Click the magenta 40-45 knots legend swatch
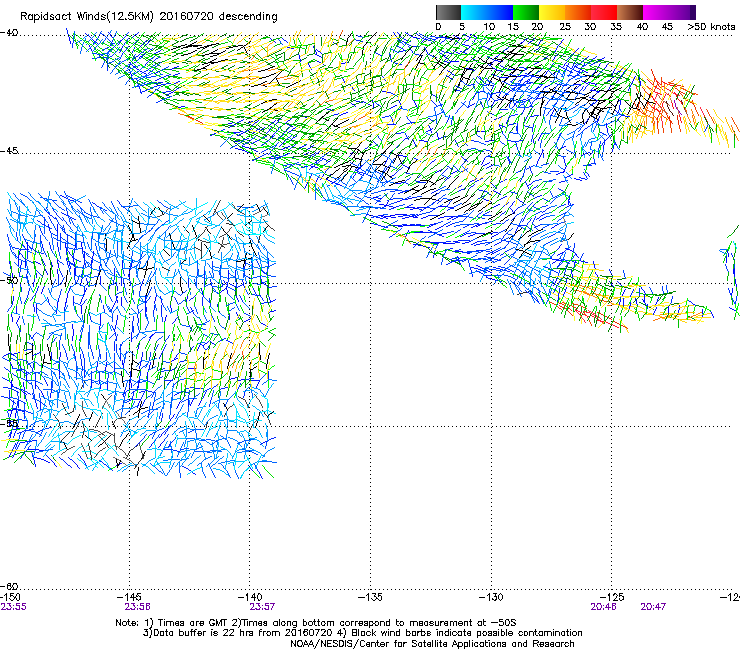Screen dimensions: 740x650 point(656,12)
